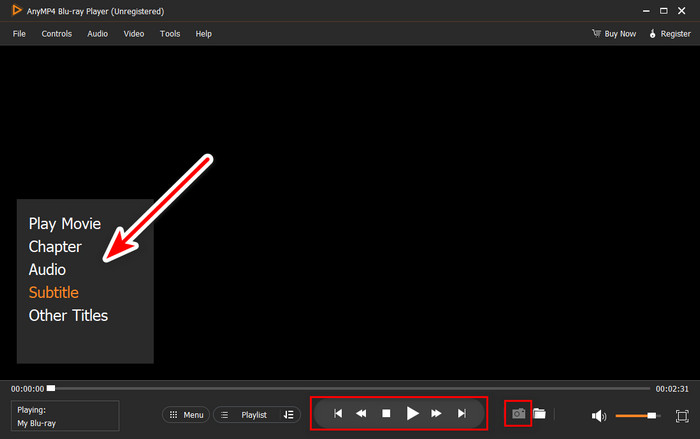Open the playlist sort order dropdown
This screenshot has width=700, height=439.
(289, 415)
